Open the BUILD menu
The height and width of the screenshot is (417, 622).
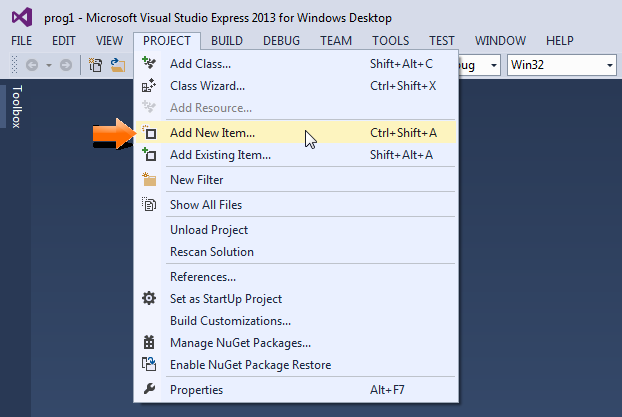227,41
